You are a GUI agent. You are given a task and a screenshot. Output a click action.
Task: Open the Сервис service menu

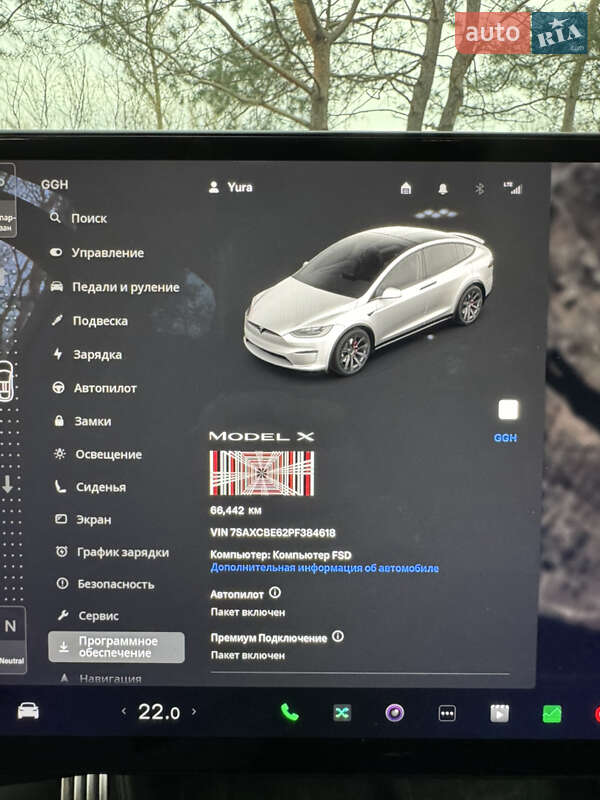(x=88, y=616)
